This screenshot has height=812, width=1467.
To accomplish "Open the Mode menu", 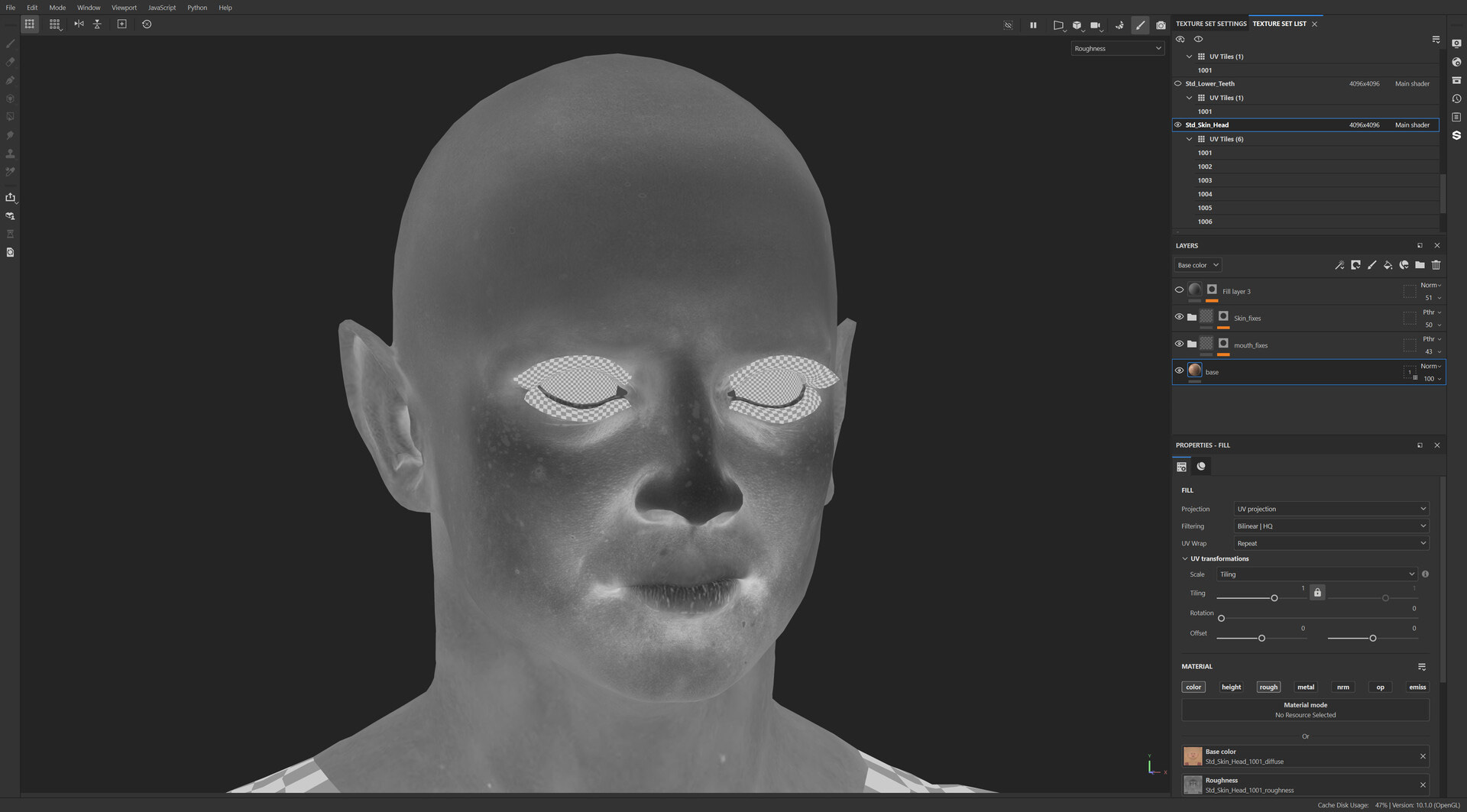I will [x=57, y=8].
